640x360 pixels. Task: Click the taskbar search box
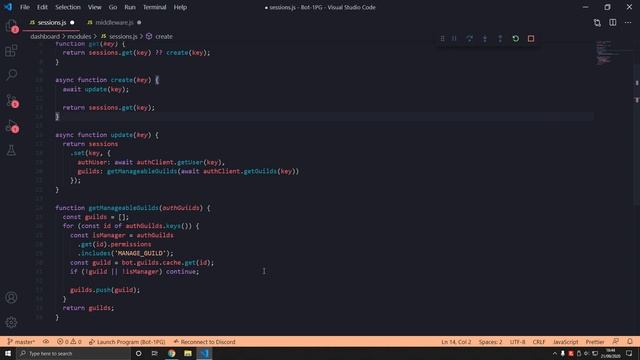pos(73,353)
